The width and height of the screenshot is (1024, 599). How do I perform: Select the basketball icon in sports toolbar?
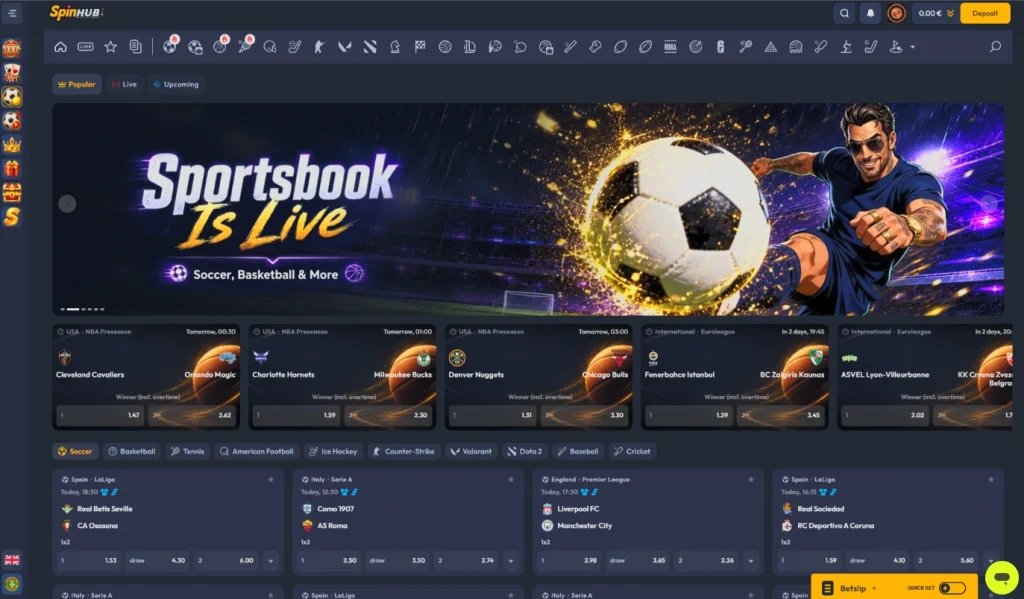pyautogui.click(x=220, y=46)
